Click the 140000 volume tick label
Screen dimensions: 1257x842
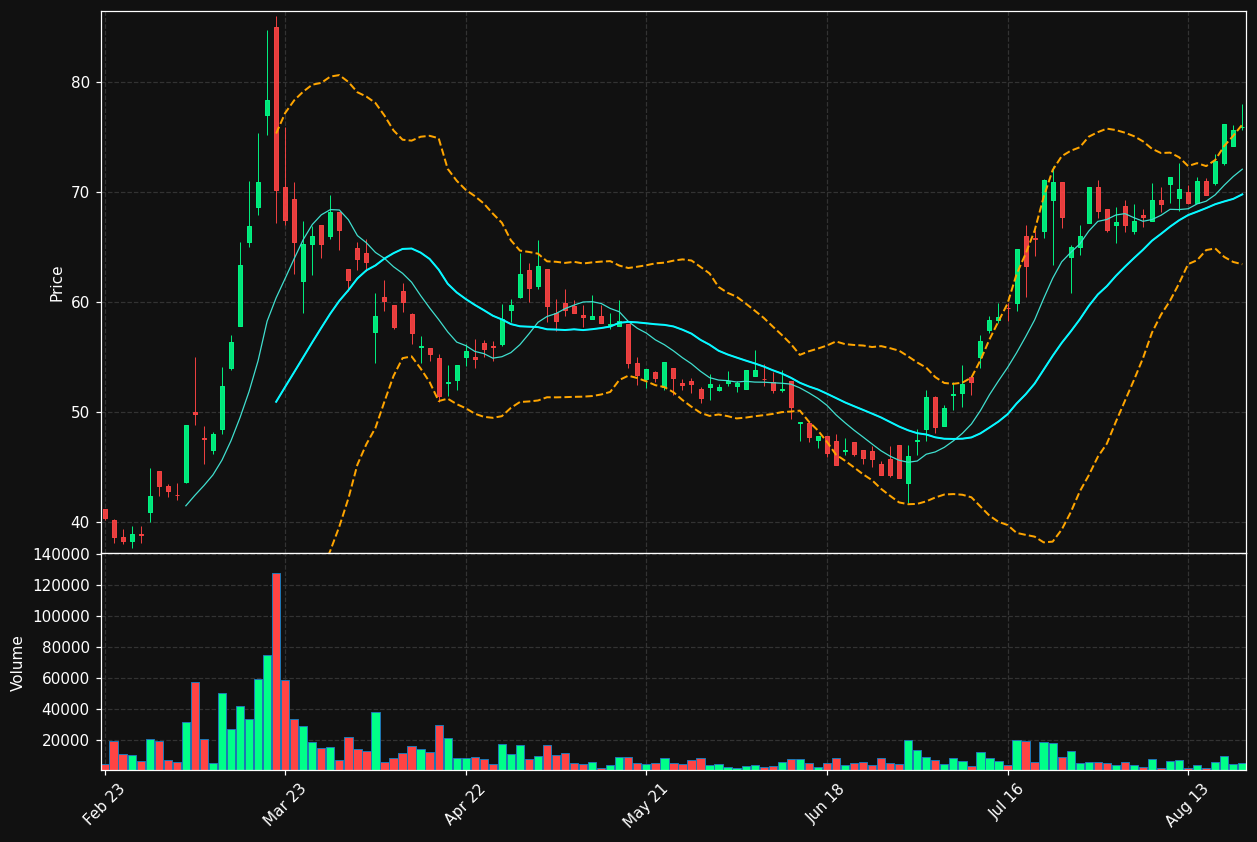(x=62, y=554)
